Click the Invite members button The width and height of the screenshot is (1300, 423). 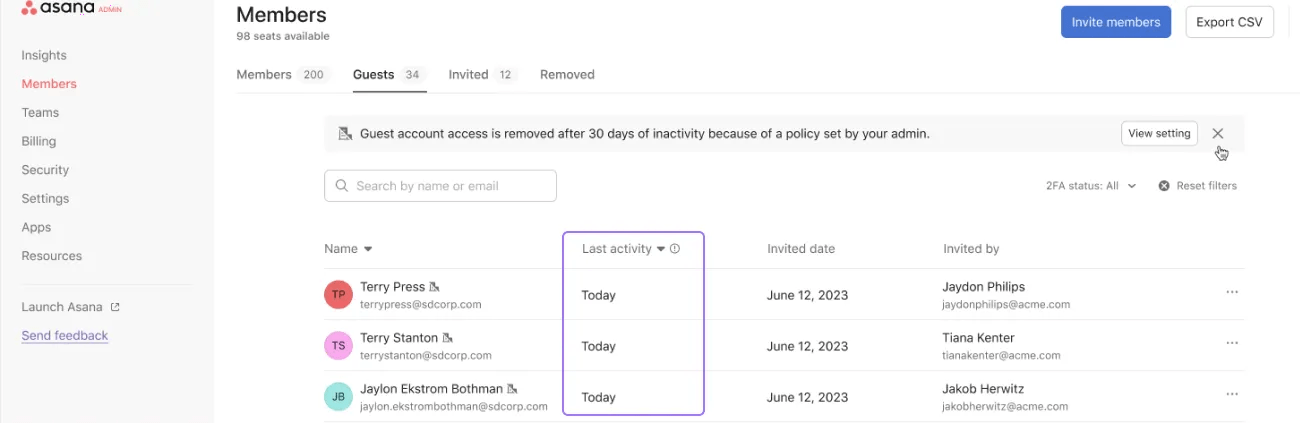pos(1115,22)
